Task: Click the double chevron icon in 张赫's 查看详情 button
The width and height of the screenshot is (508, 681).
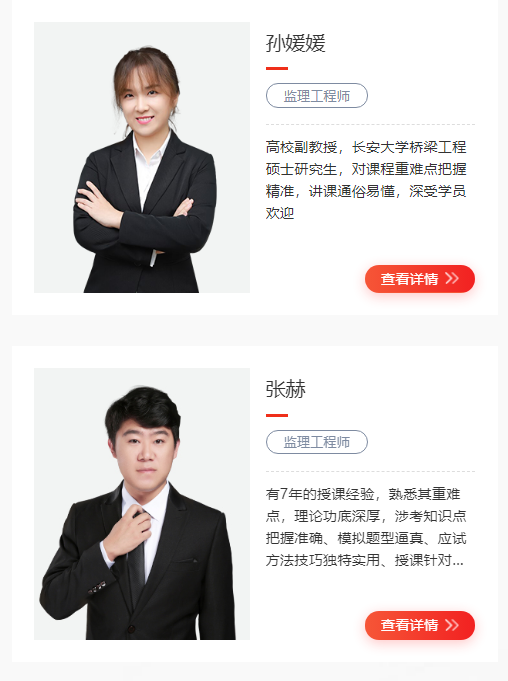Action: pos(452,625)
